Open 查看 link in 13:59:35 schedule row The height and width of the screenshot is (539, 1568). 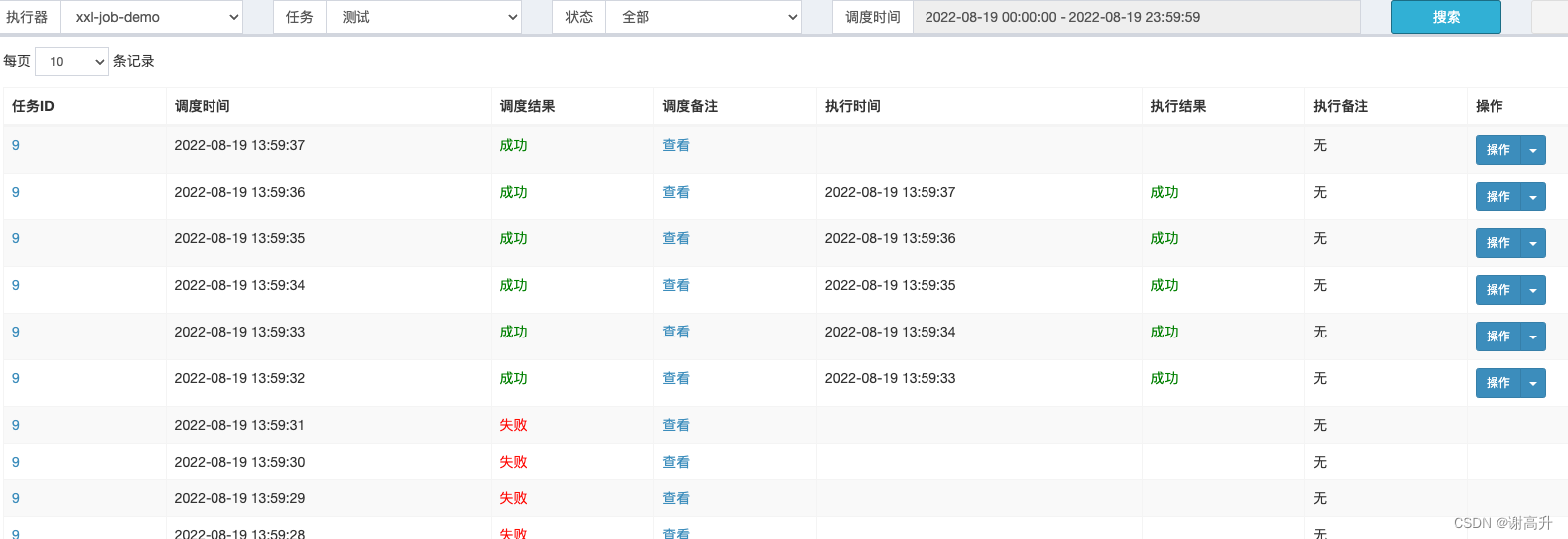(676, 238)
